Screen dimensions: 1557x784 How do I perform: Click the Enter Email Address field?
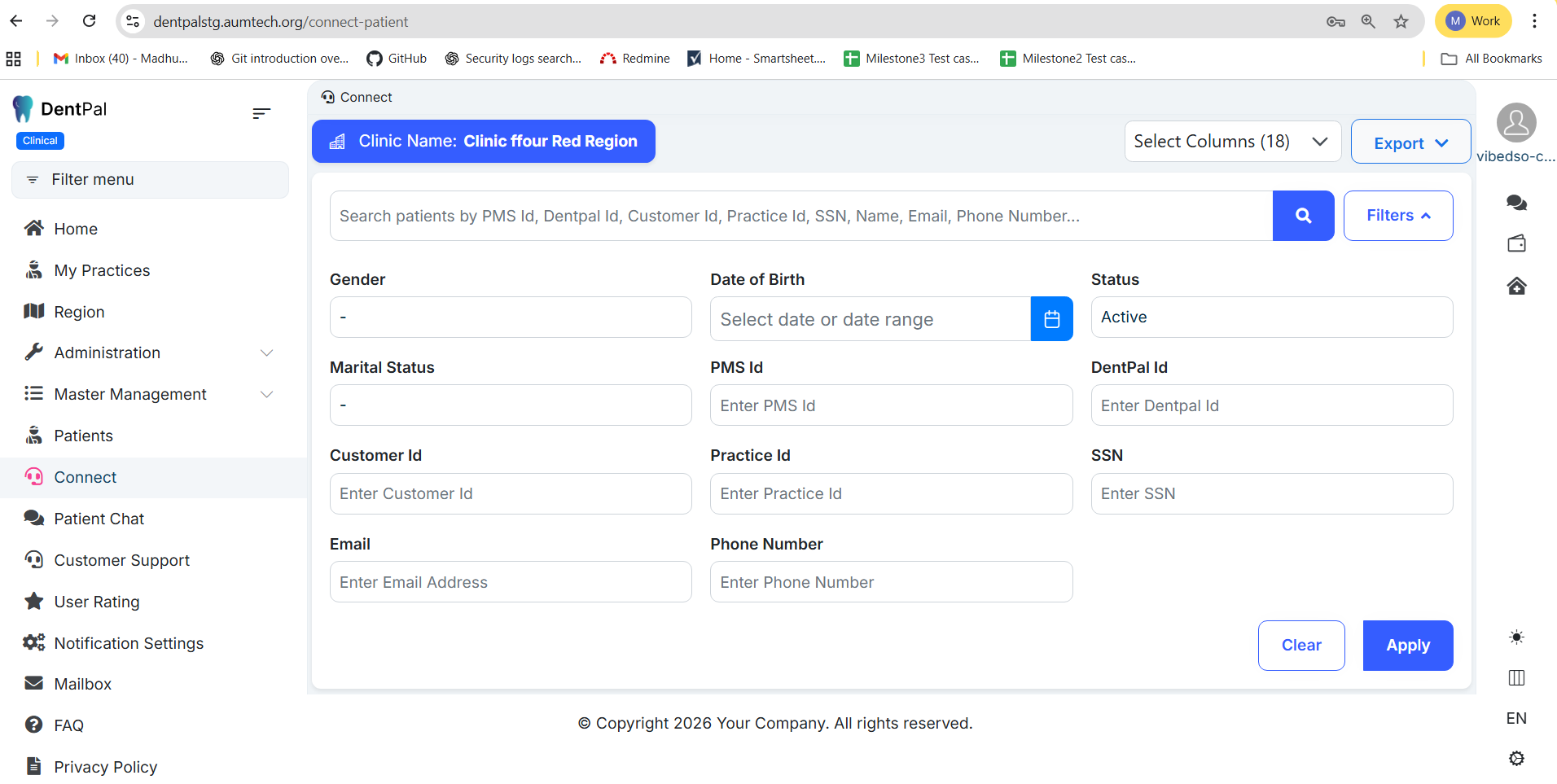click(511, 582)
